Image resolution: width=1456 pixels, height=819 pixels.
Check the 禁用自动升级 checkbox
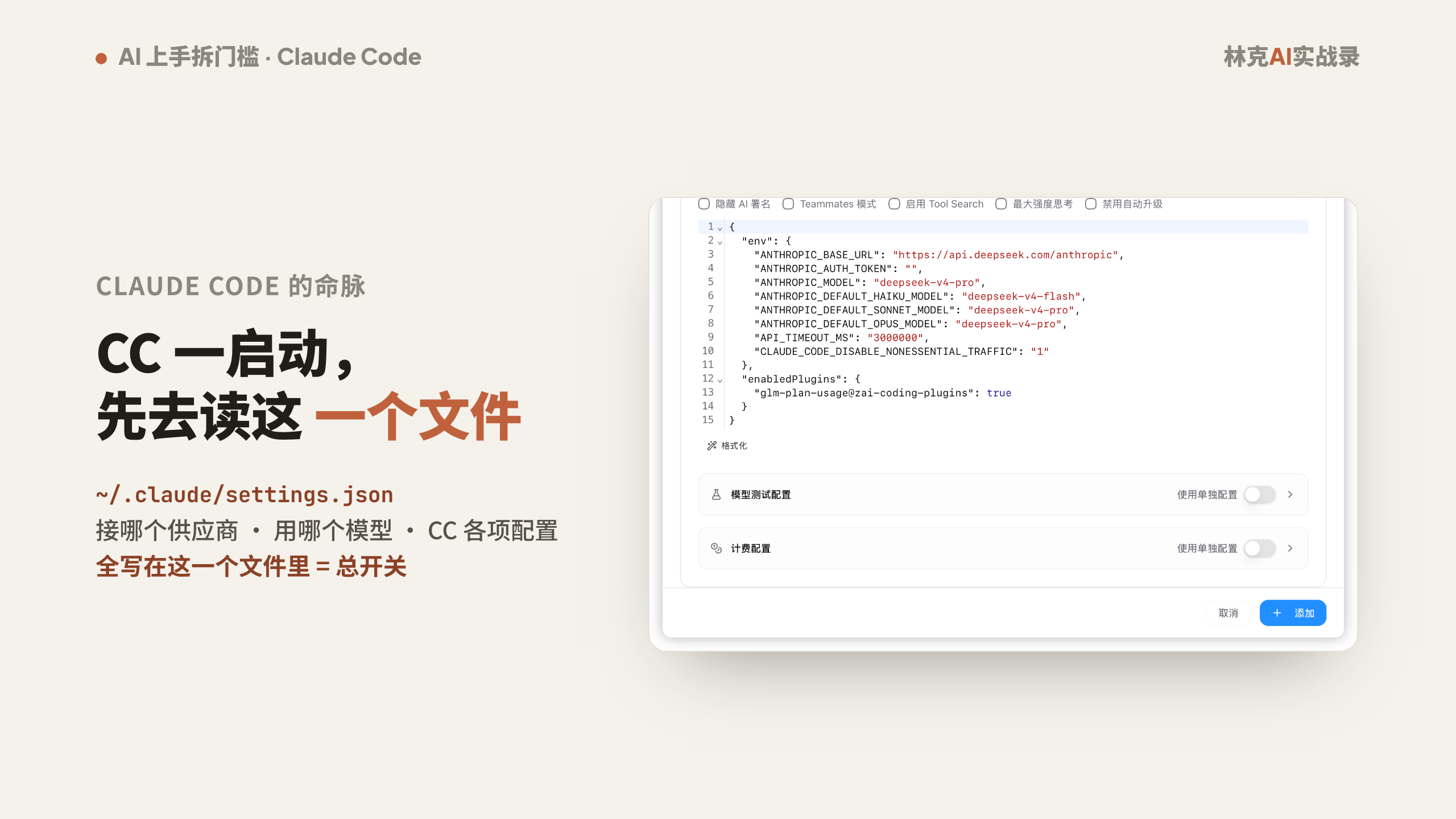pos(1091,204)
